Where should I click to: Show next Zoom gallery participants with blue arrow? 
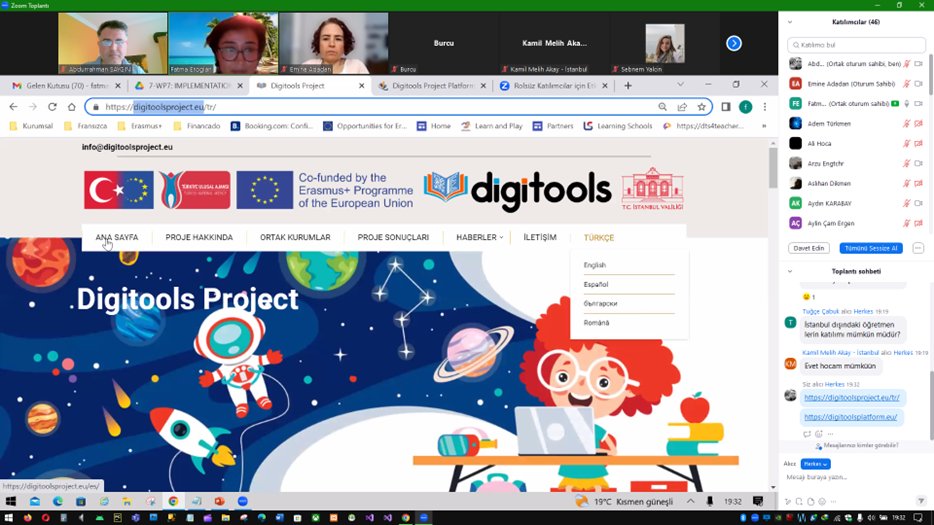(734, 44)
